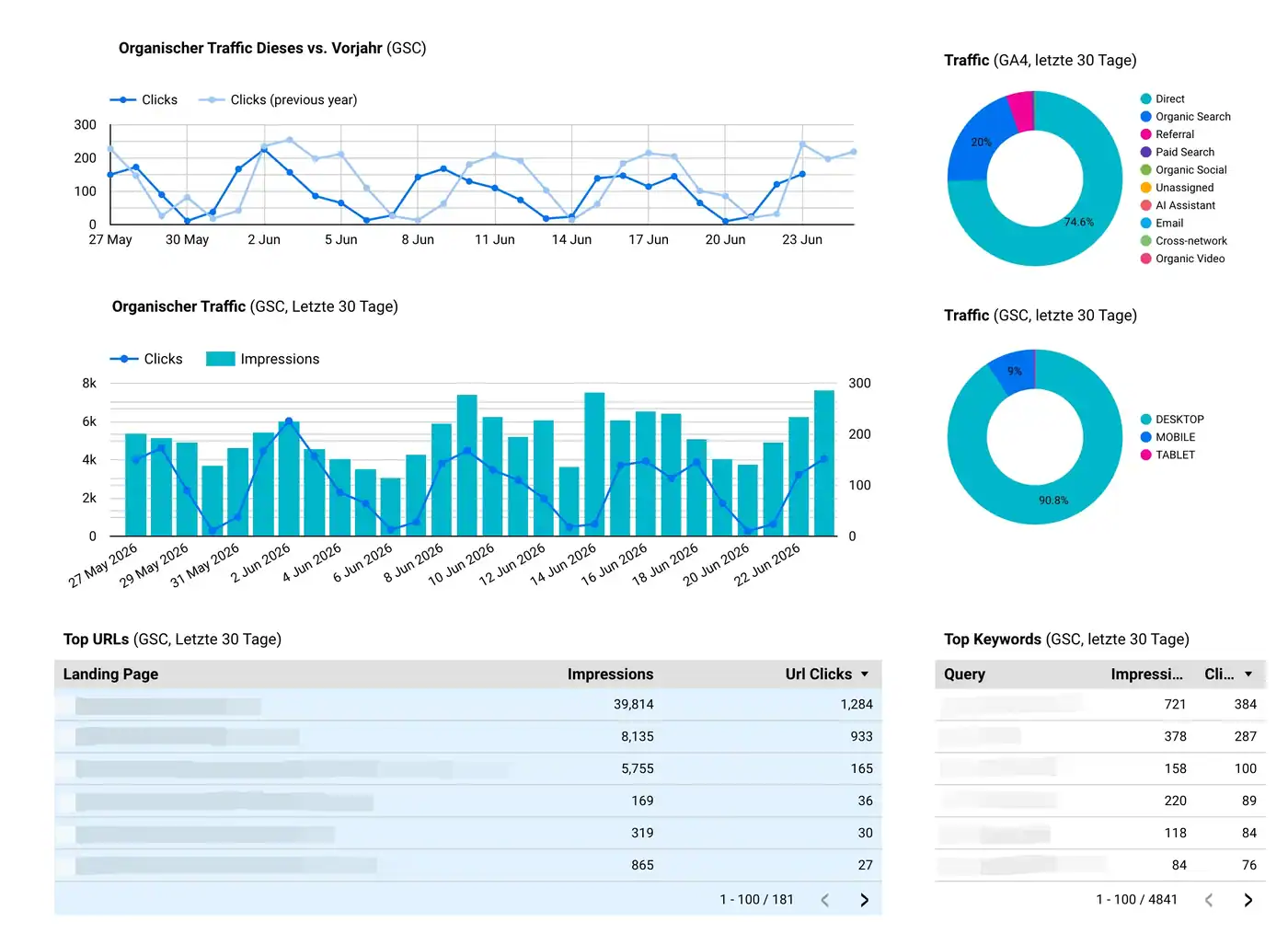
Task: Toggle Paid Search legend entry
Action: click(x=1177, y=152)
